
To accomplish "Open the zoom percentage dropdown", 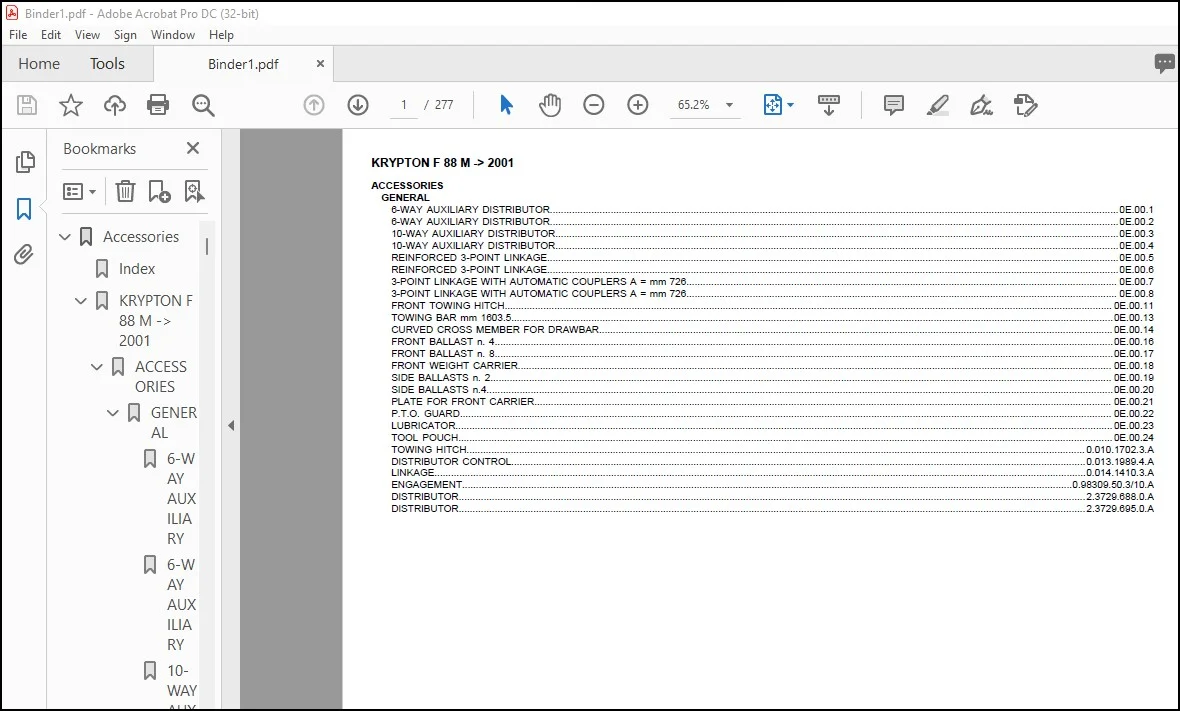I will (729, 105).
